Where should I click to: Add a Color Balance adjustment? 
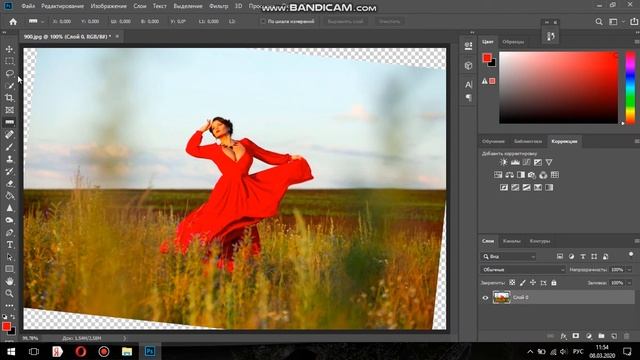[x=509, y=175]
